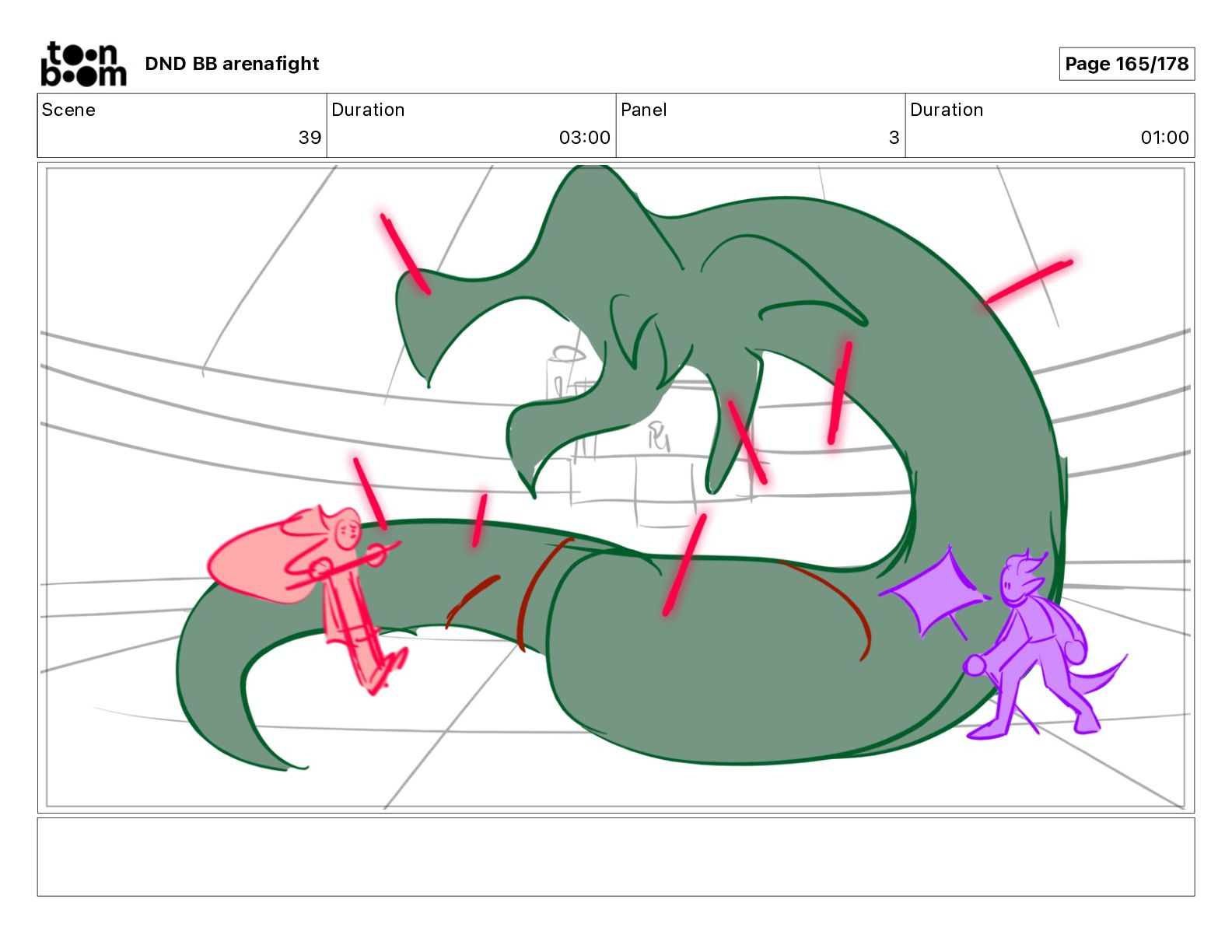Click the panel duration value '01:00'
Viewport: 1232px width, 952px height.
[x=1164, y=138]
